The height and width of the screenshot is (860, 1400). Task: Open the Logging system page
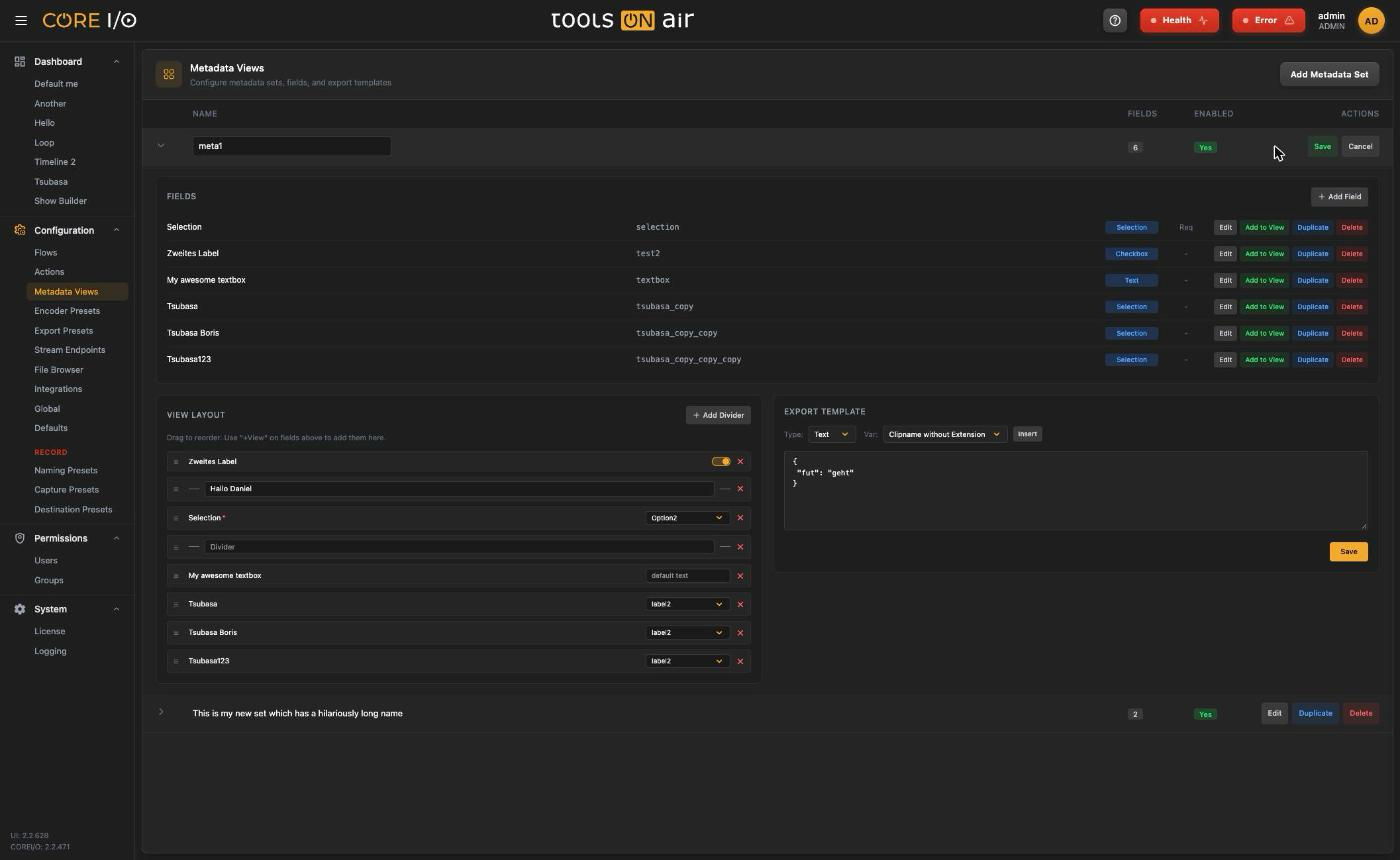coord(50,651)
